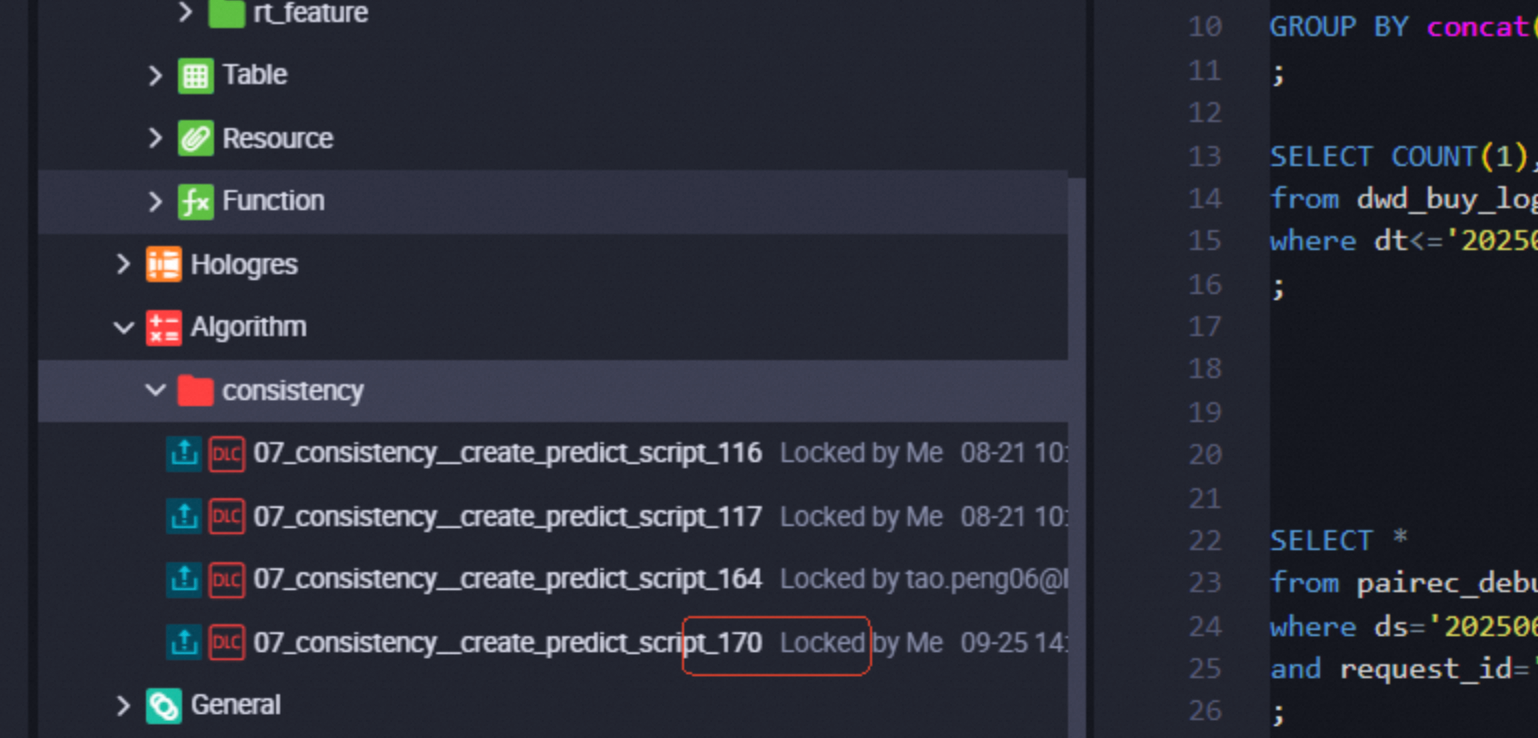
Task: Select the Function tree label
Action: 273,201
